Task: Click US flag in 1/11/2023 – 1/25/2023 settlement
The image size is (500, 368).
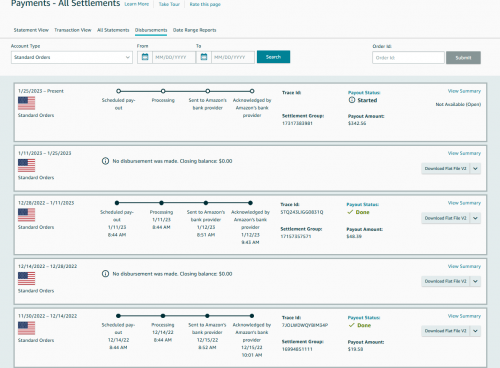Action: click(x=26, y=165)
